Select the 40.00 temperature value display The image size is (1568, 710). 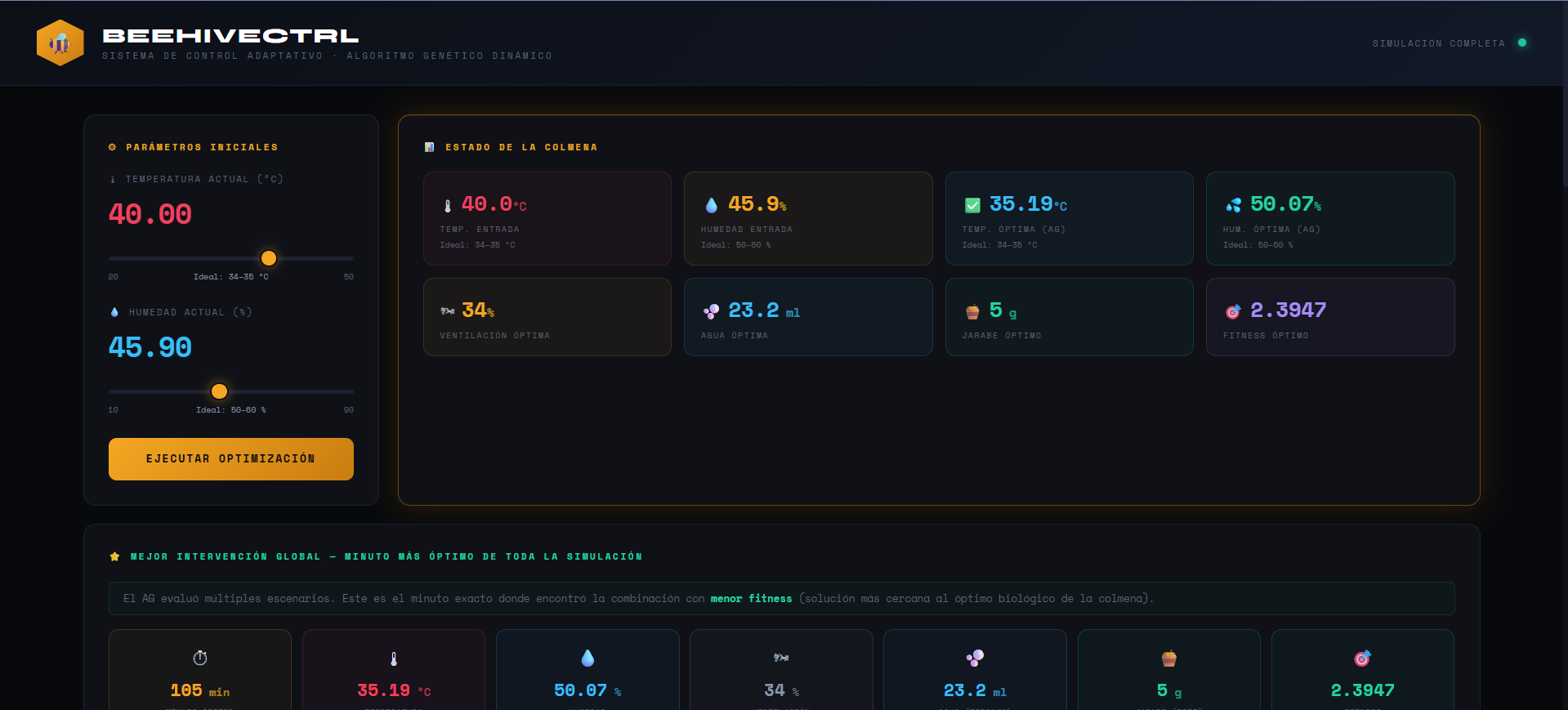(150, 214)
